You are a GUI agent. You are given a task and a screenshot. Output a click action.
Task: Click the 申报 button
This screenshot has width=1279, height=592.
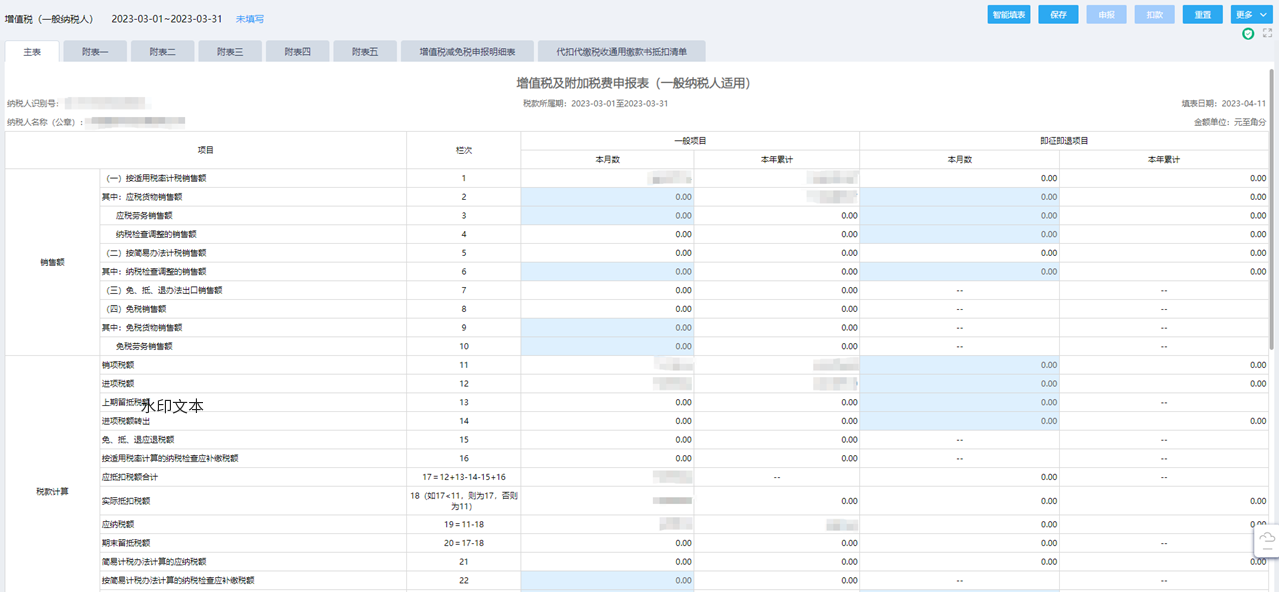click(x=1106, y=15)
